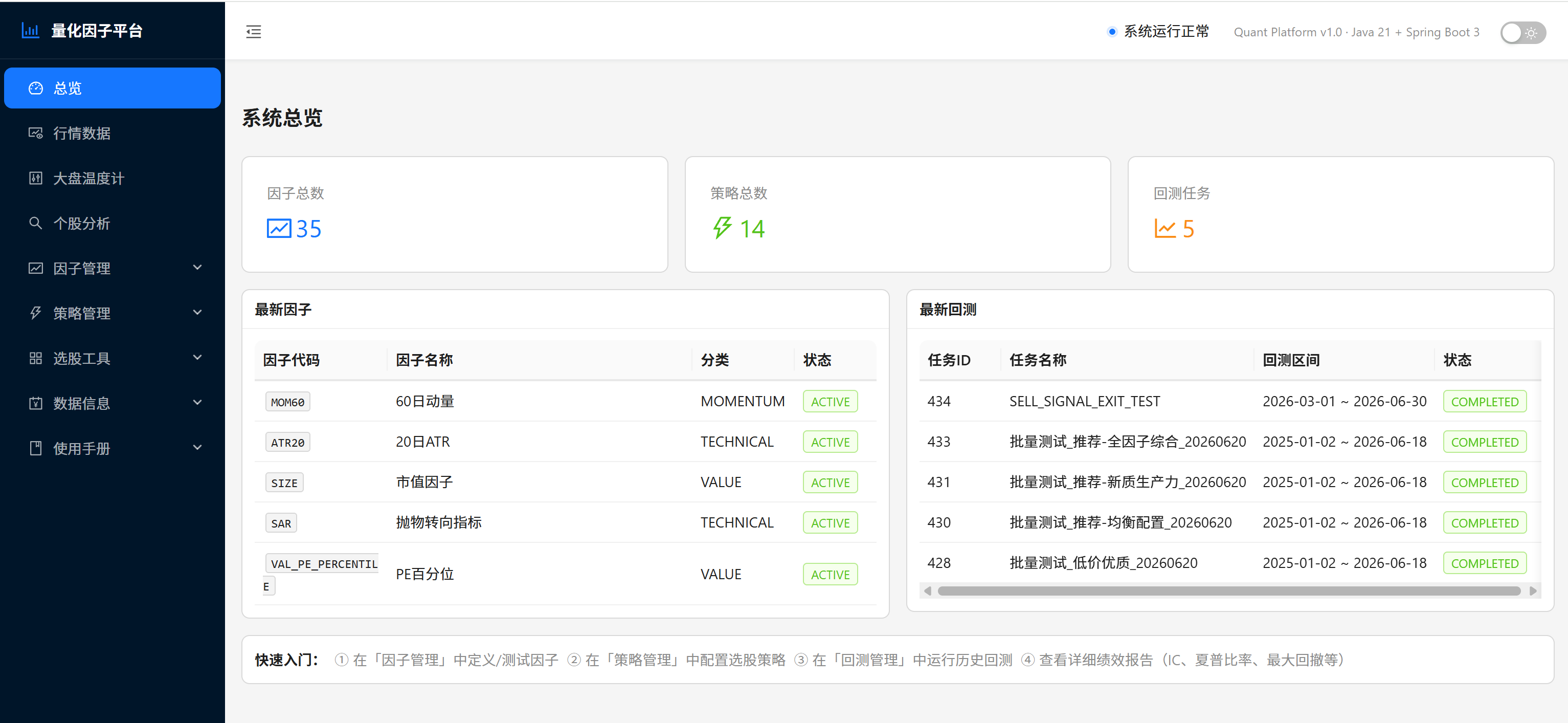Click the SAR factor code tag
This screenshot has height=723, width=1568.
(281, 523)
